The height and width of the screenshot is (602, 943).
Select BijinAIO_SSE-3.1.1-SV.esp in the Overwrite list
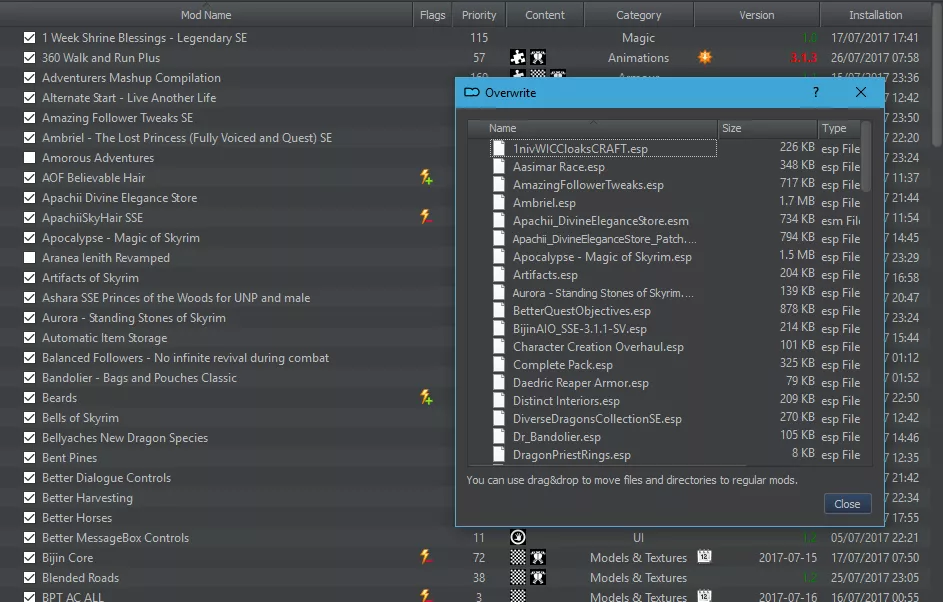580,329
